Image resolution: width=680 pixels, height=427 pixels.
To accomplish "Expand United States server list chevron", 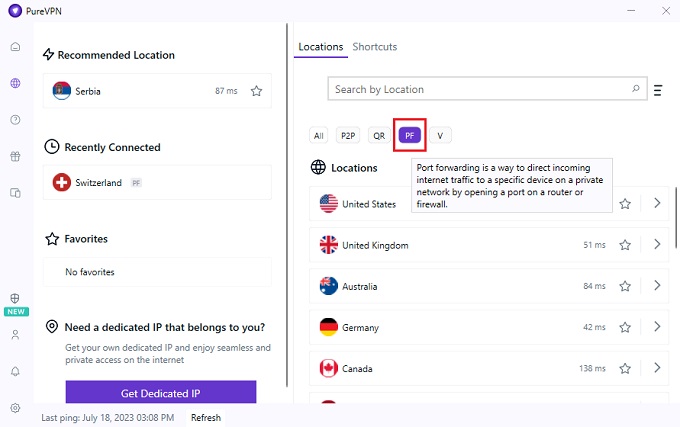I will click(x=657, y=203).
